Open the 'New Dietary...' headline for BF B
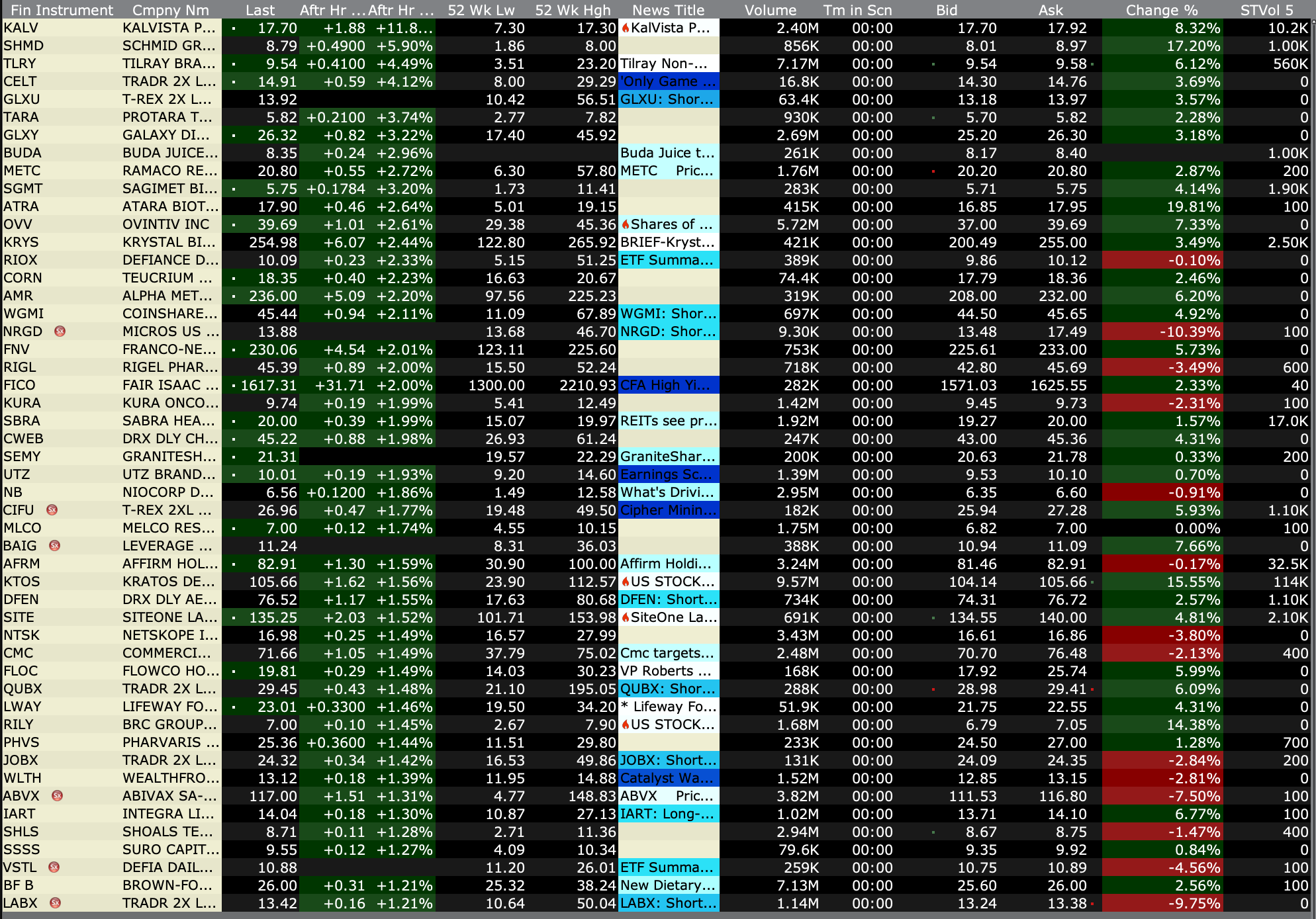 point(667,885)
